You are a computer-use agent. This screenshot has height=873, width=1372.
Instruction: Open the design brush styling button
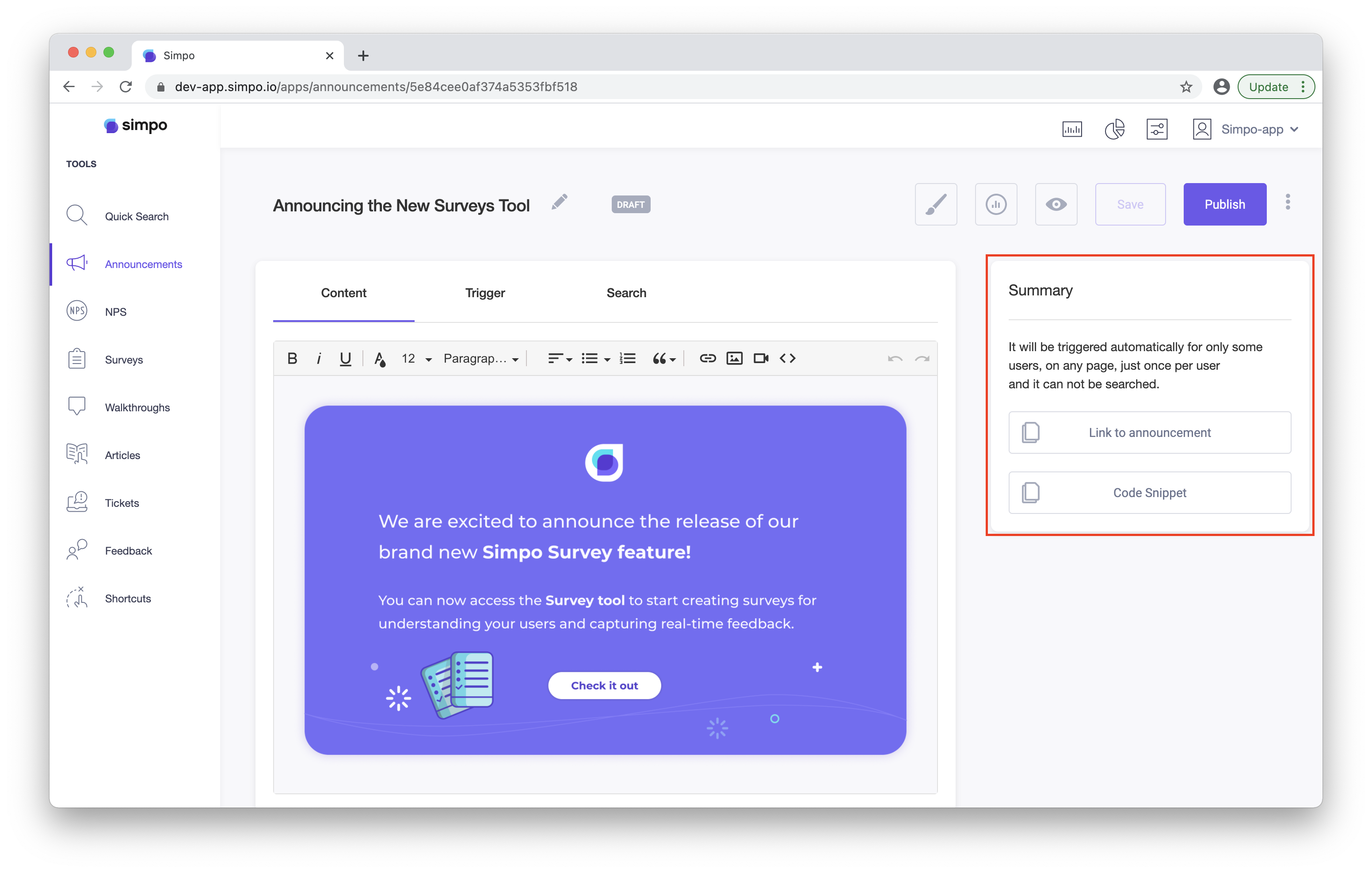coord(936,204)
